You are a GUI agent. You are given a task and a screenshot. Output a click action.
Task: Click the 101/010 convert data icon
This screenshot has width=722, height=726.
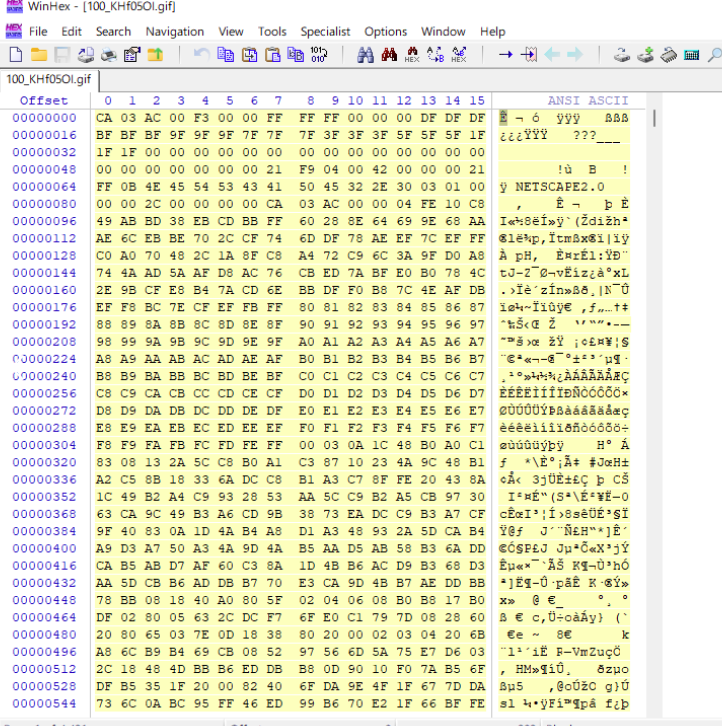point(318,54)
